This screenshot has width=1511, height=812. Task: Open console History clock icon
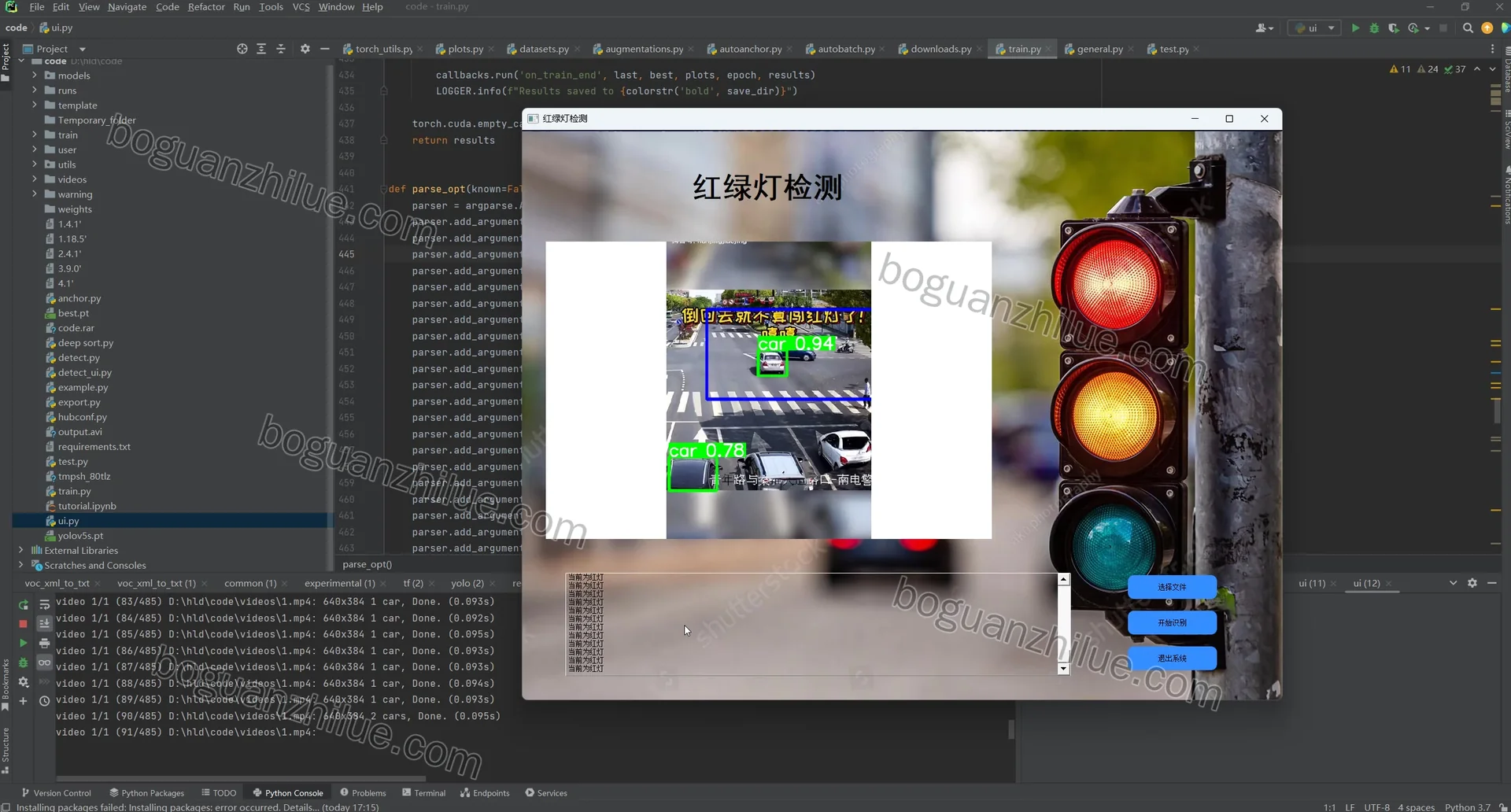point(45,701)
